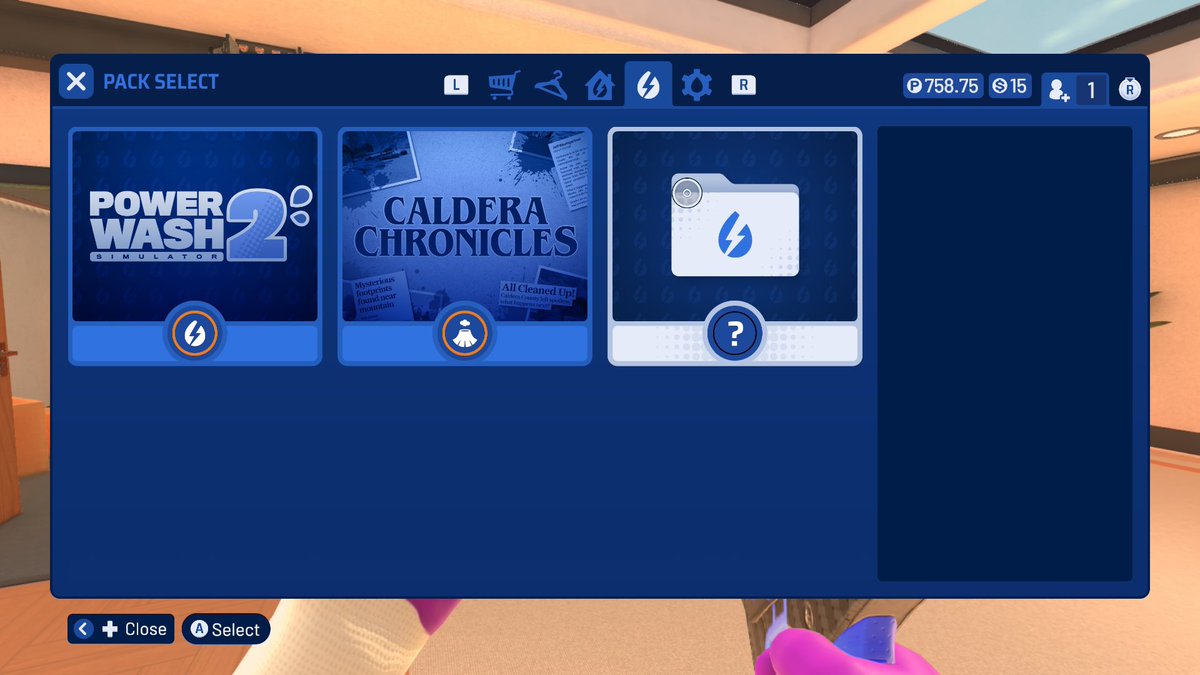Click the R shoulder button prompt
The width and height of the screenshot is (1200, 675).
click(743, 85)
